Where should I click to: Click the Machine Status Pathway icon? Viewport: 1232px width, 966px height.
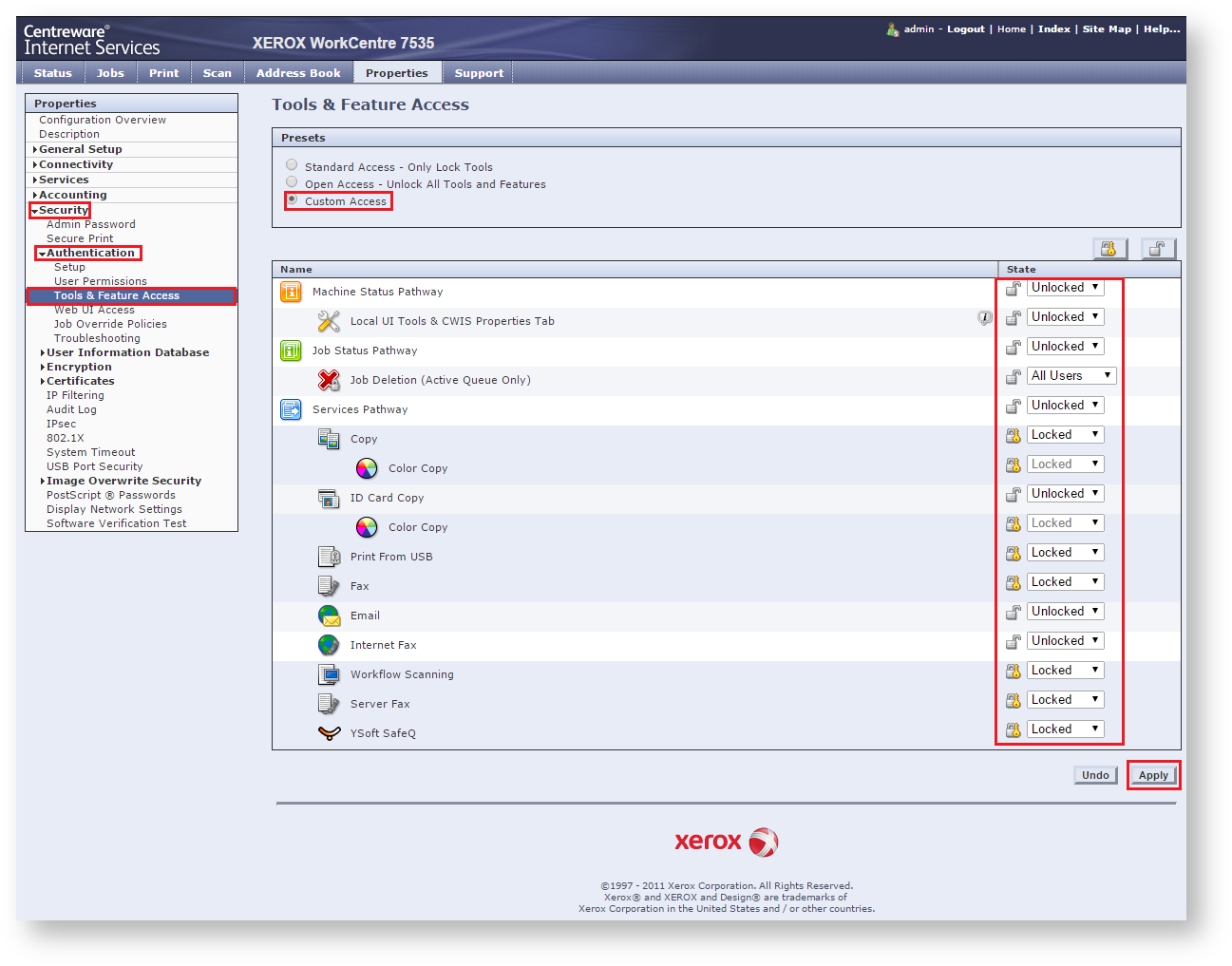(291, 292)
